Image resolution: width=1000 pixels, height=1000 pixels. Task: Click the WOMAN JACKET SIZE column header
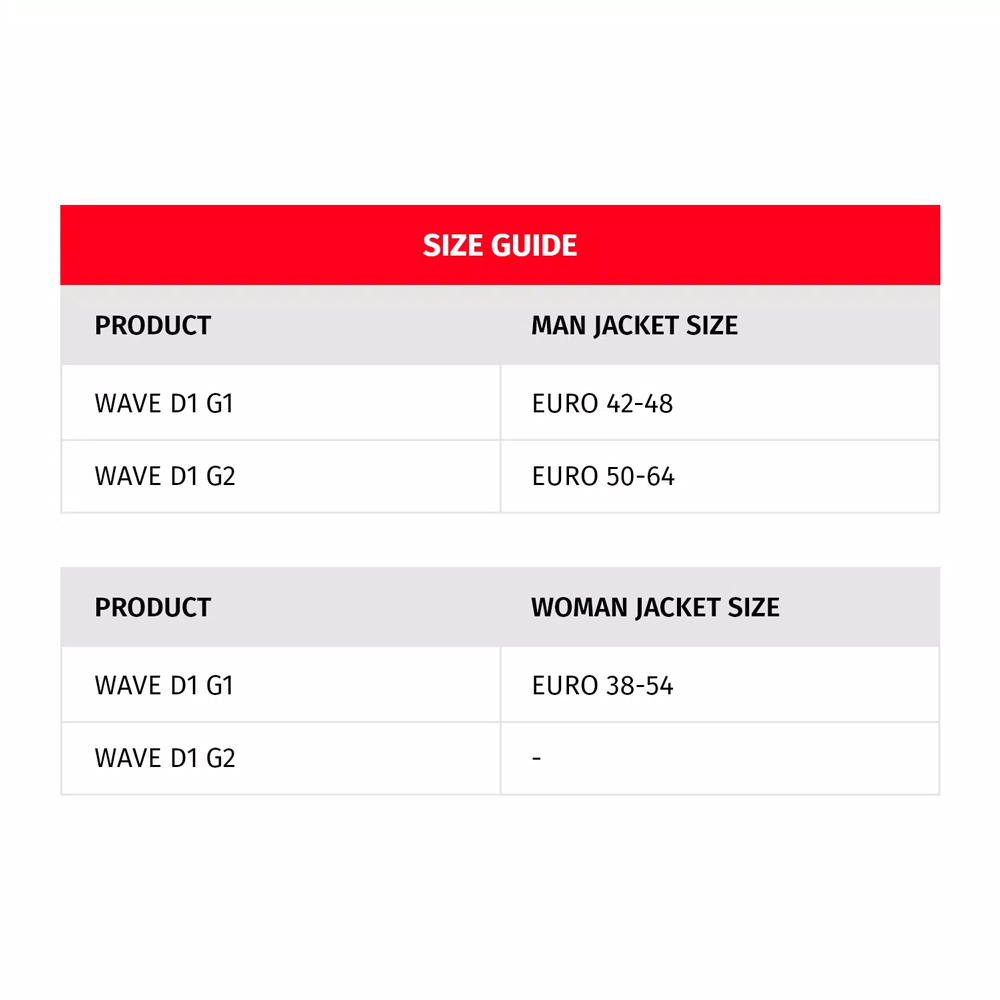pyautogui.click(x=655, y=608)
